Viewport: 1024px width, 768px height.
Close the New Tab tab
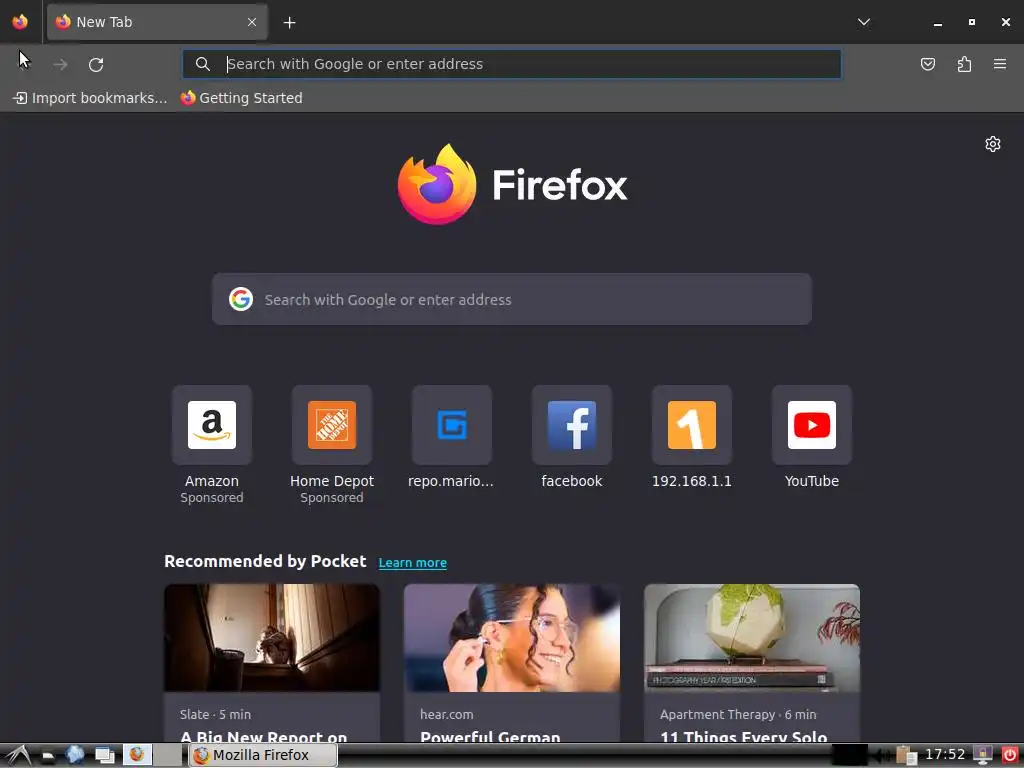[x=252, y=22]
